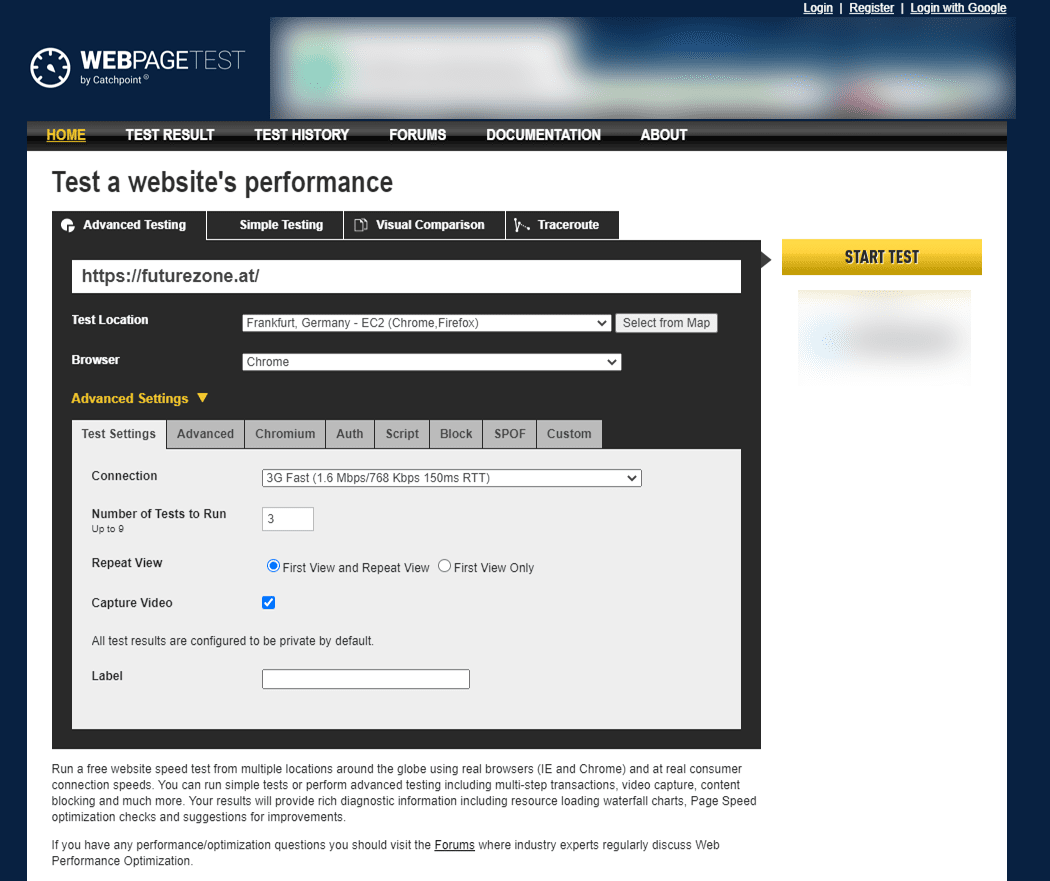Click the blurred ad below Start Test

coord(885,337)
